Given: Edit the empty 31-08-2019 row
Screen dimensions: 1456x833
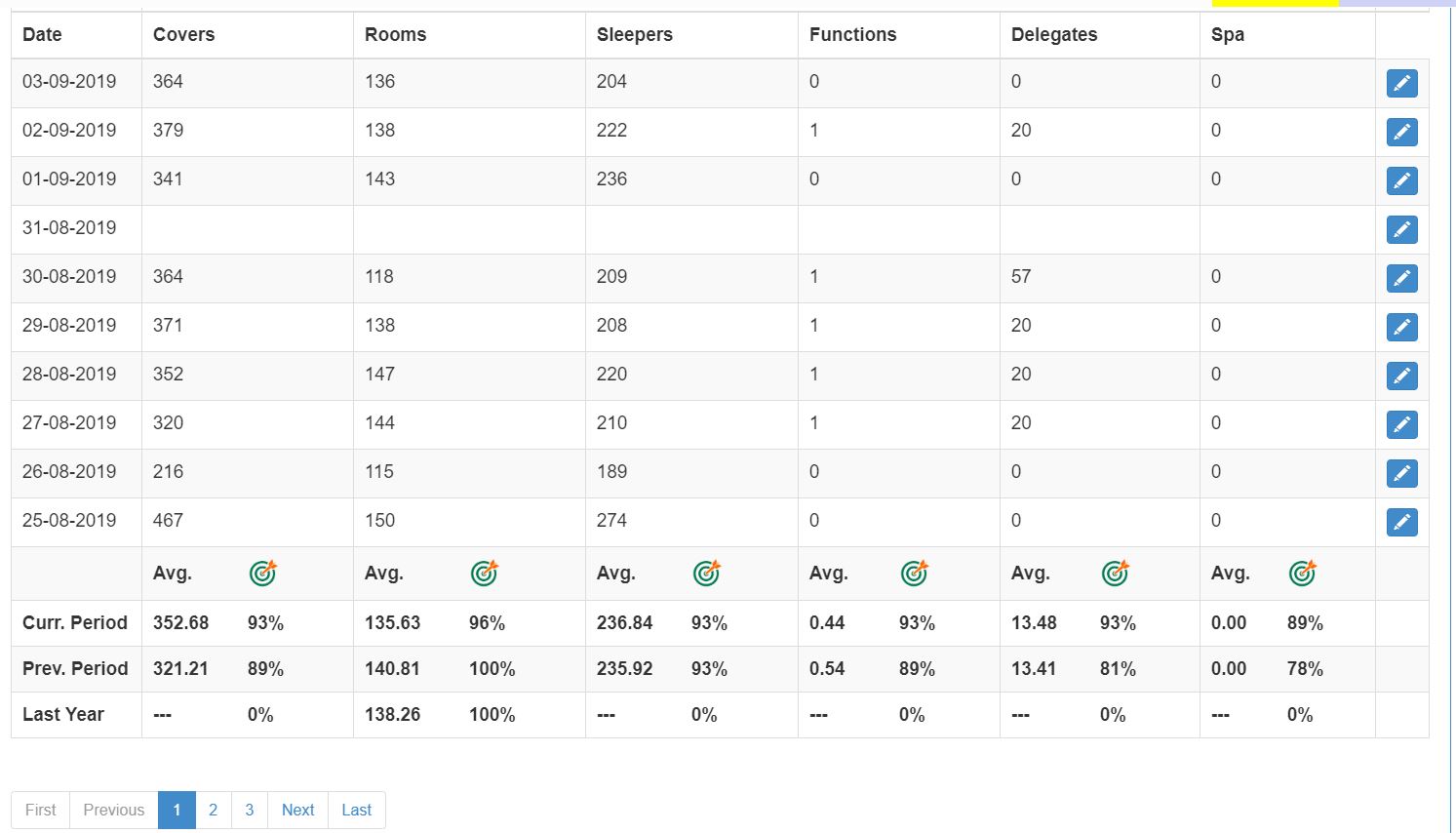Looking at the screenshot, I should point(1401,229).
